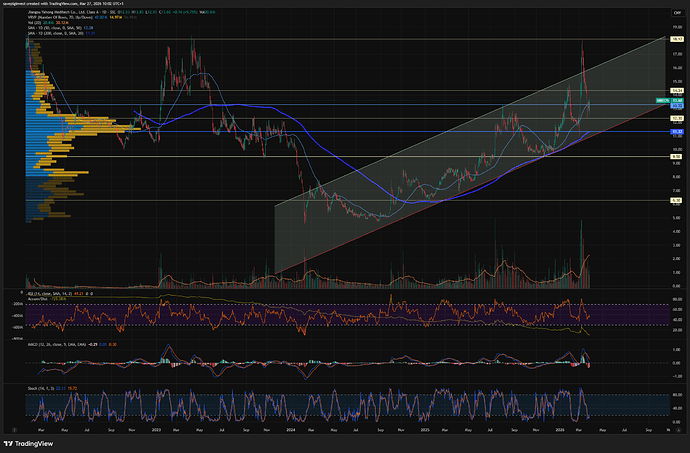The height and width of the screenshot is (453, 690).
Task: Select the Accum/Dist indicator legend
Action: coord(37,299)
